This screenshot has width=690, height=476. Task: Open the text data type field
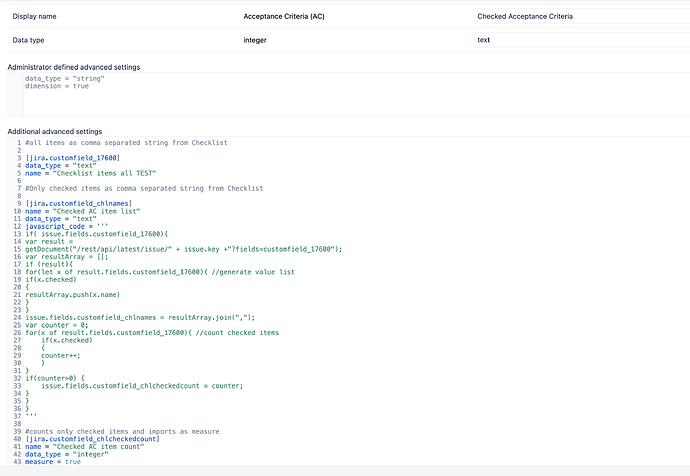pyautogui.click(x=580, y=40)
